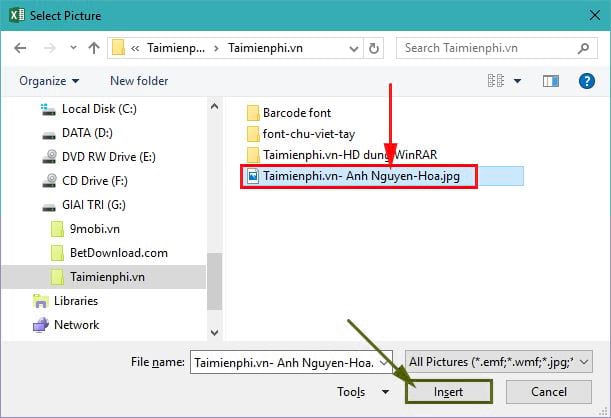Select Local Disk (C:) in tree
The image size is (611, 418).
click(99, 109)
